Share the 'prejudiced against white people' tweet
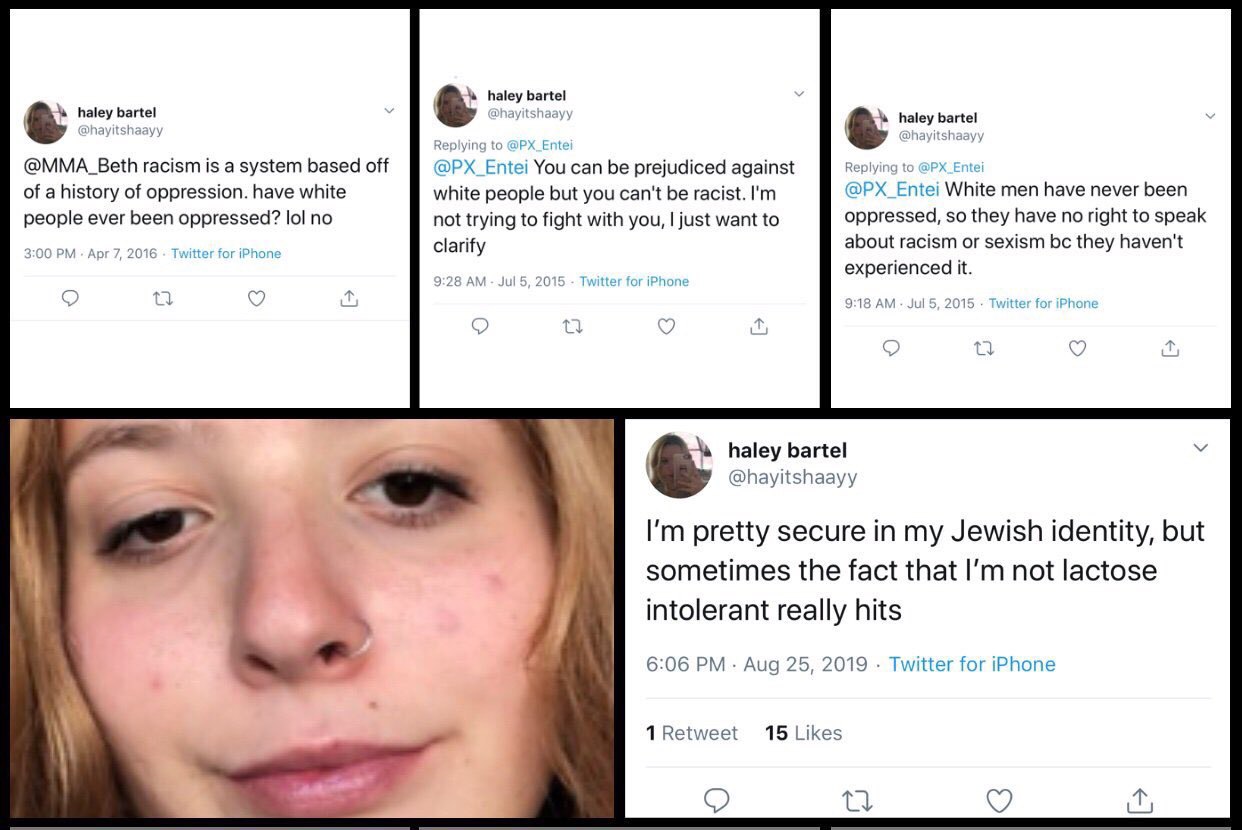Viewport: 1242px width, 830px height. click(759, 326)
